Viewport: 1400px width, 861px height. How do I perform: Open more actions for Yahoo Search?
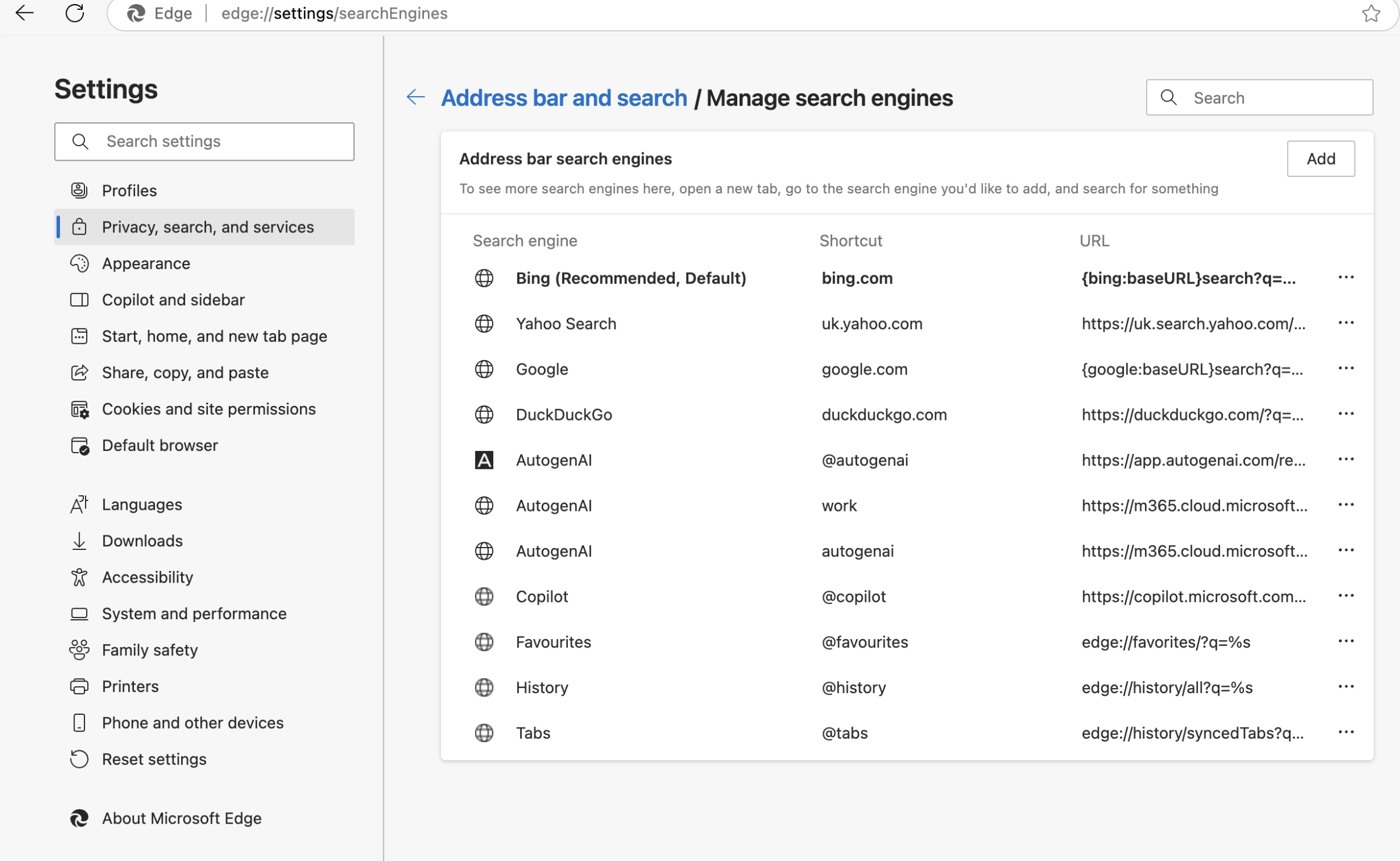click(x=1346, y=323)
